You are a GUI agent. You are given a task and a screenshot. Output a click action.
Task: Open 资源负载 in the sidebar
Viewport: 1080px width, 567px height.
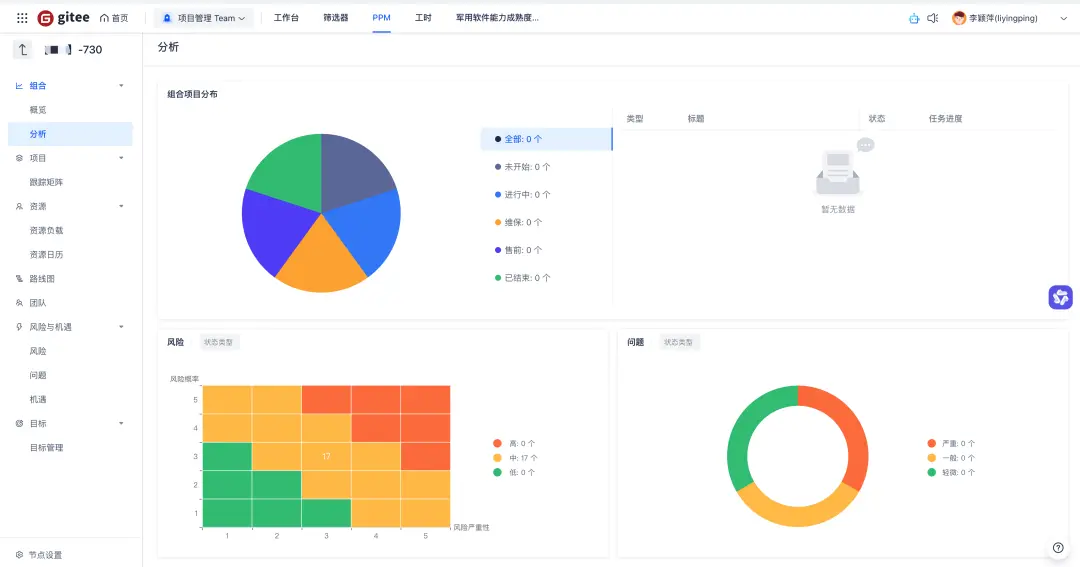coord(46,230)
